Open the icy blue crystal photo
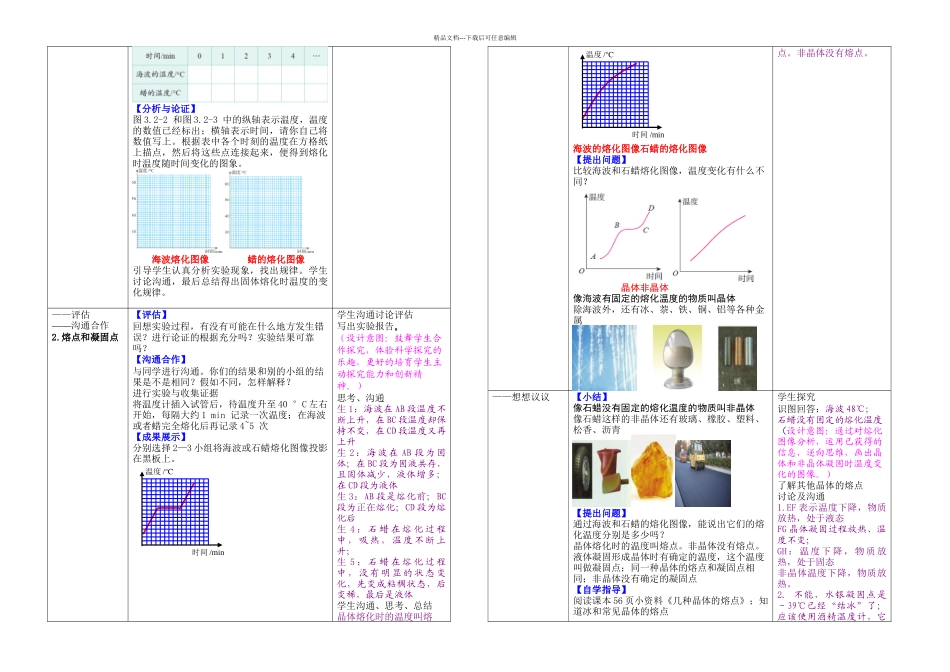 click(605, 358)
